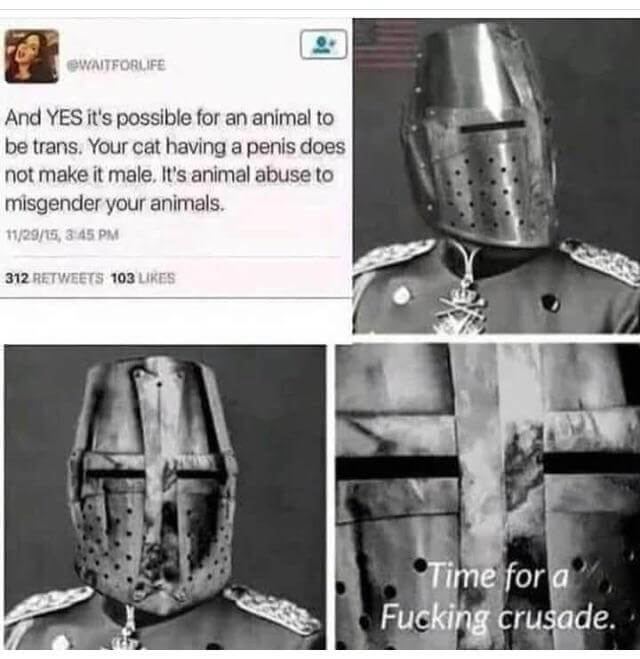The image size is (640, 659).
Task: Open the tweet author's profile picture
Action: [x=32, y=56]
